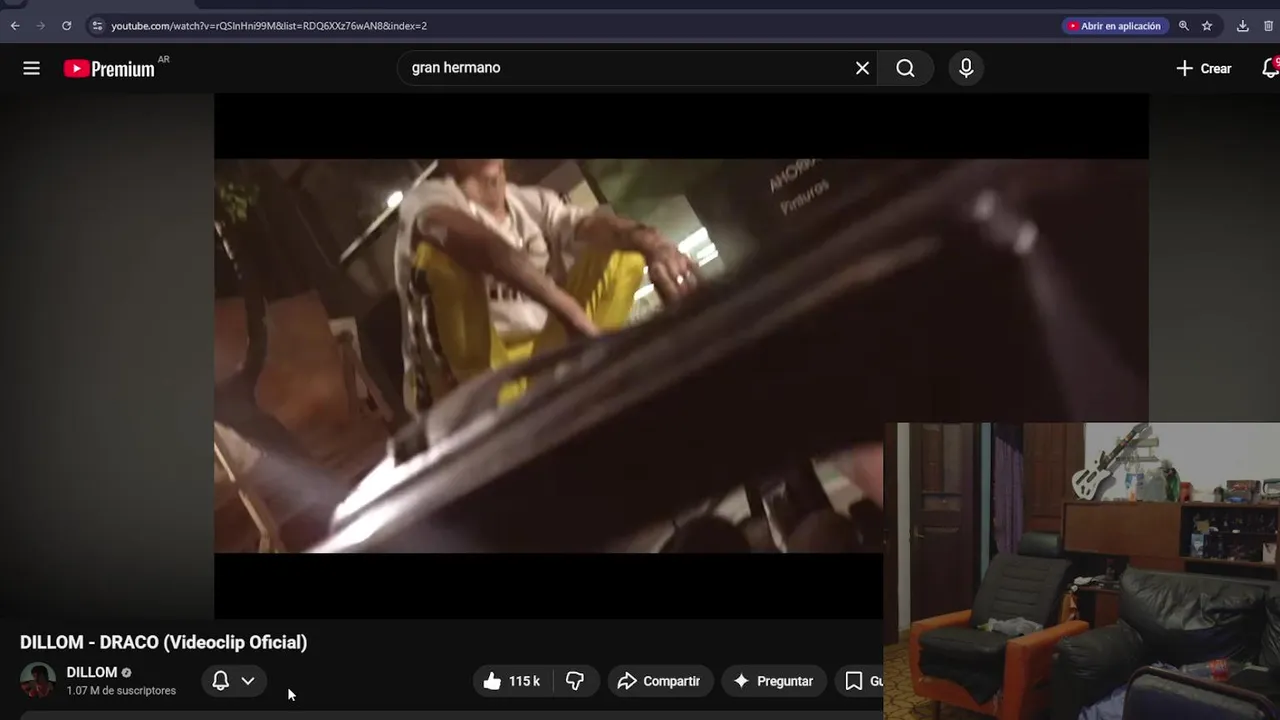The height and width of the screenshot is (720, 1280).
Task: Go forward with browser forward arrow
Action: 41,26
